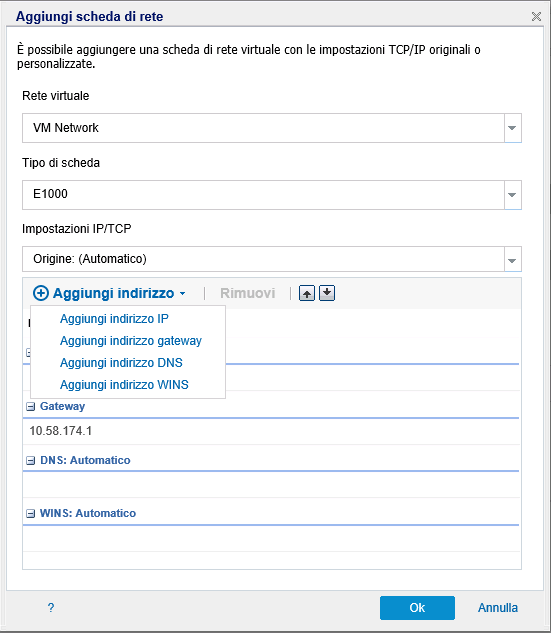Close the Aggiungi scheda di rete dialog
Screen dimensions: 551x633
[536, 17]
